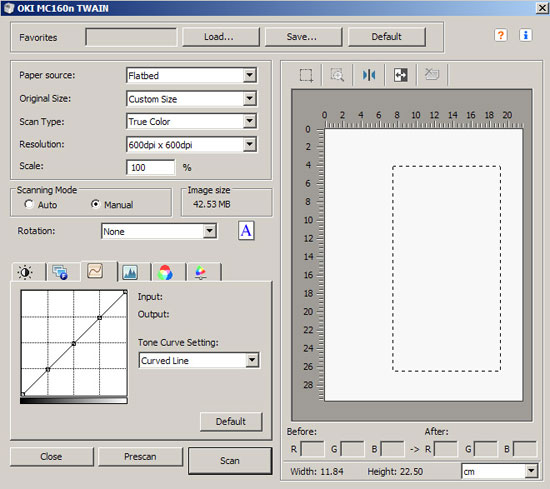Viewport: 550px width, 489px height.
Task: Click the Before G value field
Action: (352, 449)
